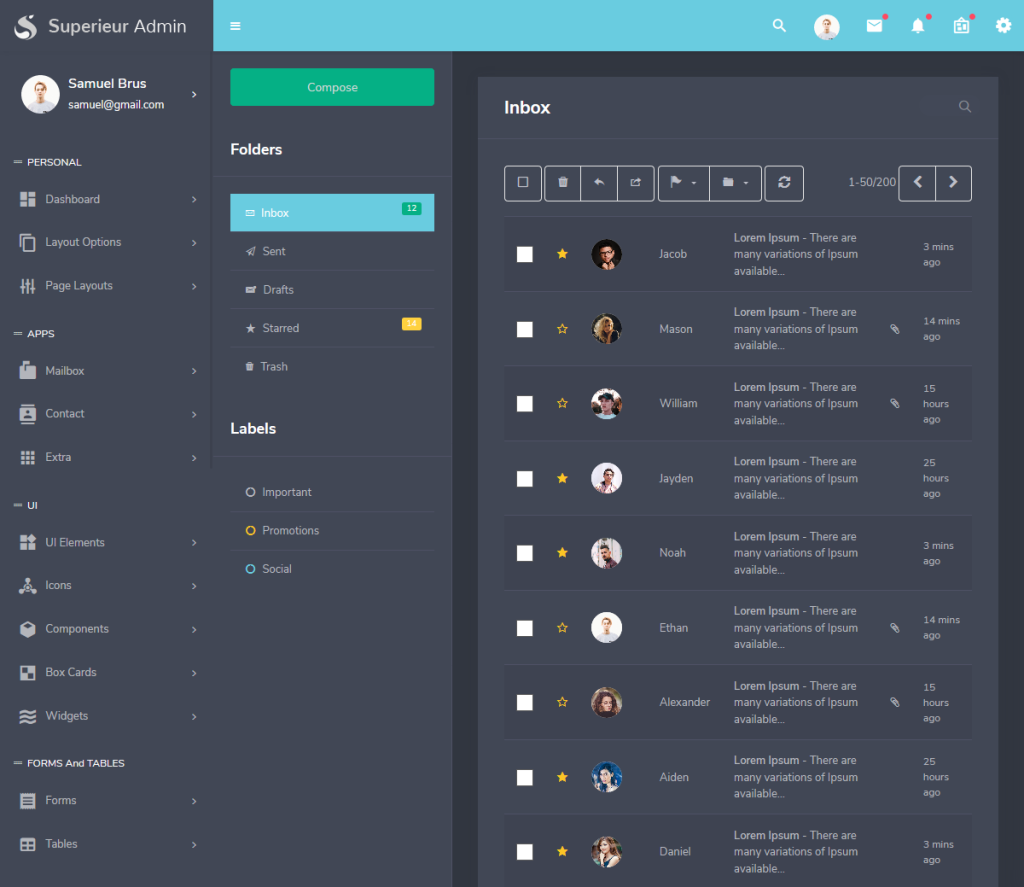Image resolution: width=1024 pixels, height=887 pixels.
Task: Check the select-all checkbox in mail toolbar
Action: (x=522, y=183)
